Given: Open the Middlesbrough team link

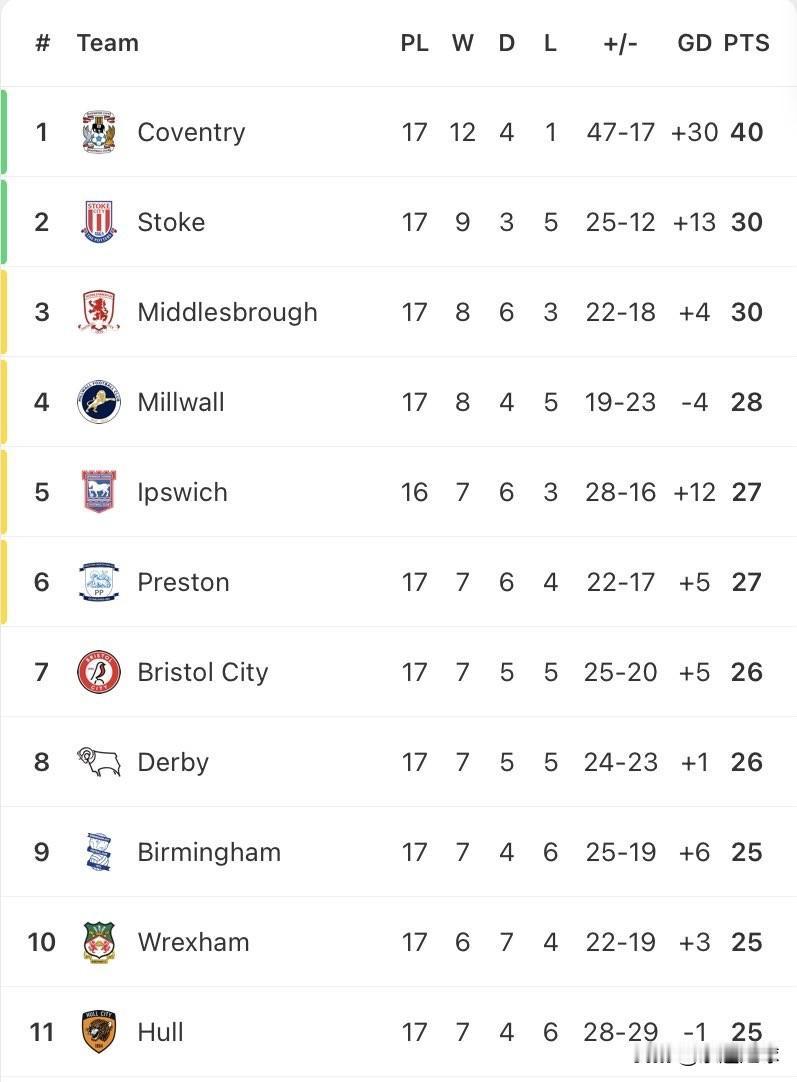Looking at the screenshot, I should pyautogui.click(x=227, y=312).
